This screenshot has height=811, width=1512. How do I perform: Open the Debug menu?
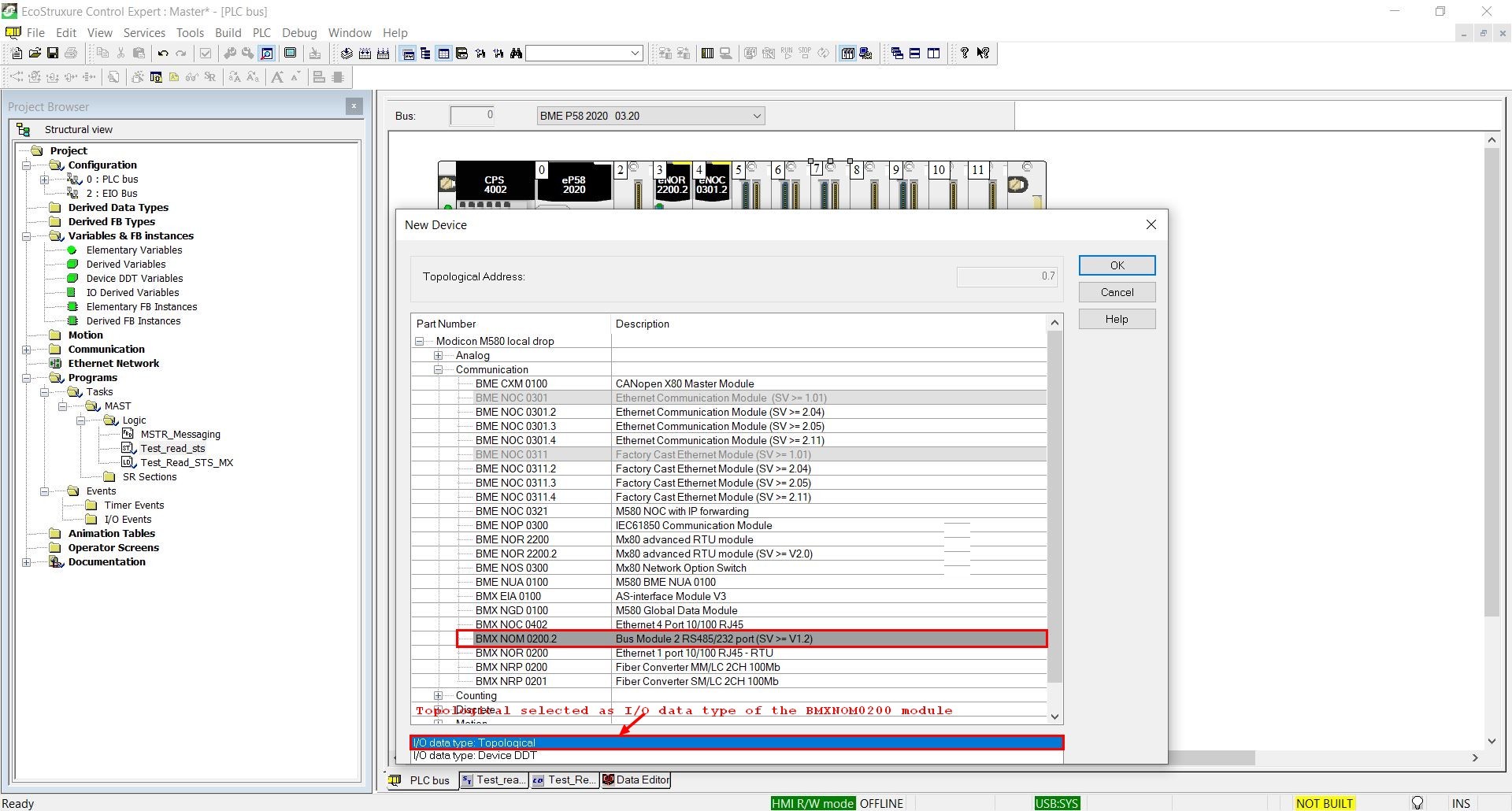299,33
